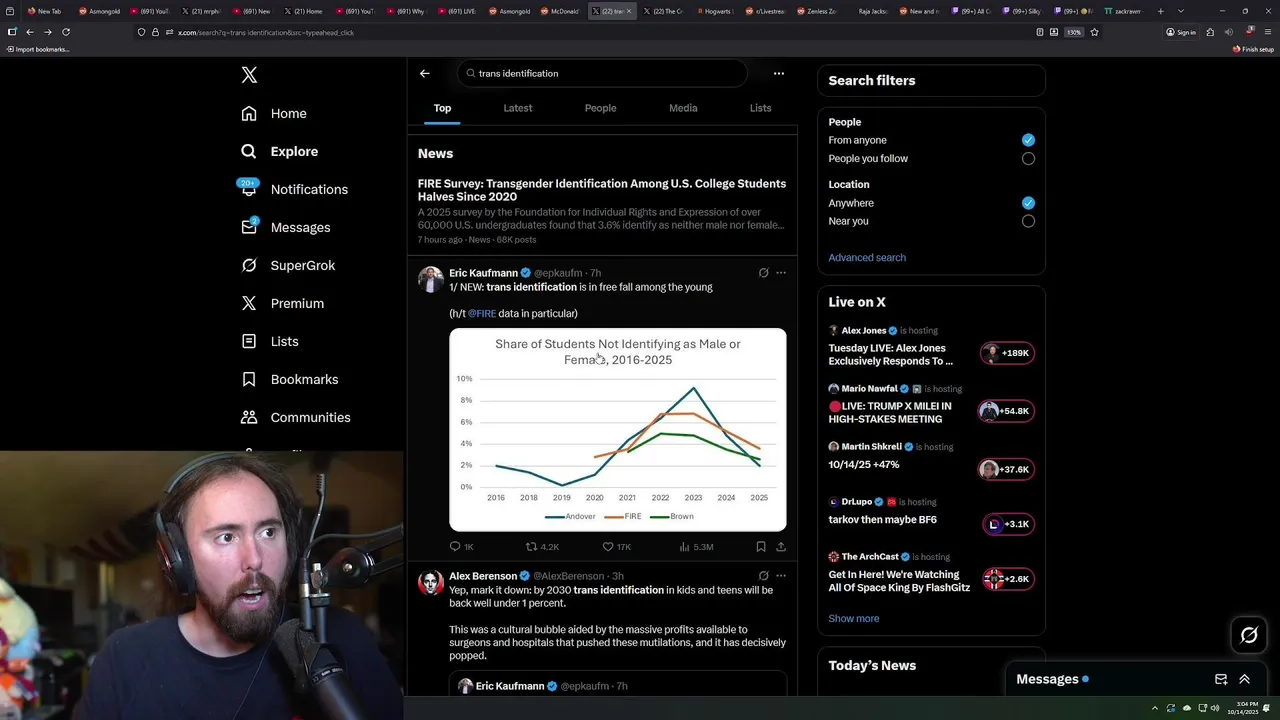Viewport: 1280px width, 720px height.
Task: Open a new browser tab with plus
Action: click(x=1160, y=11)
